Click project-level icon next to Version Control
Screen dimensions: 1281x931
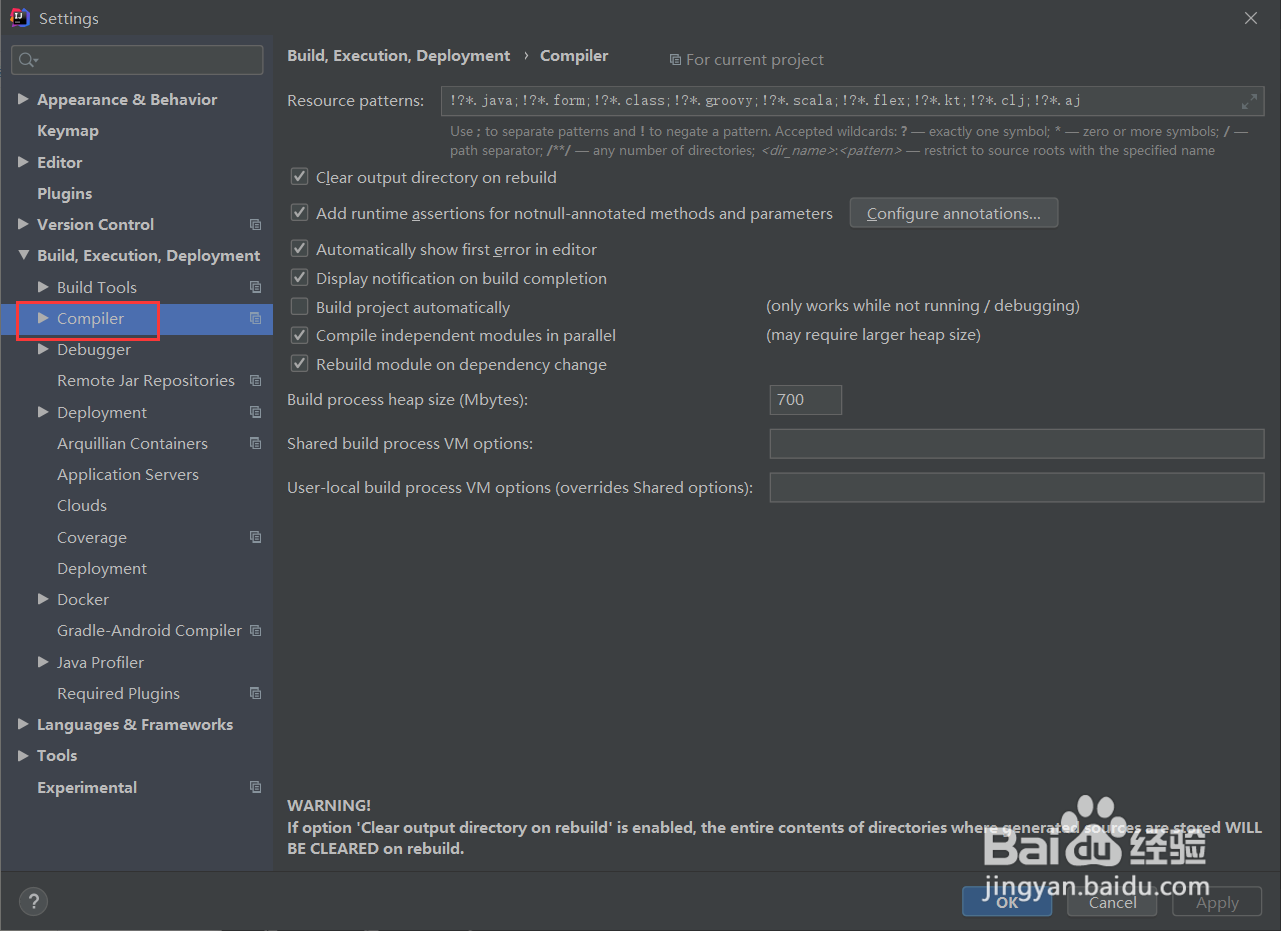click(255, 225)
